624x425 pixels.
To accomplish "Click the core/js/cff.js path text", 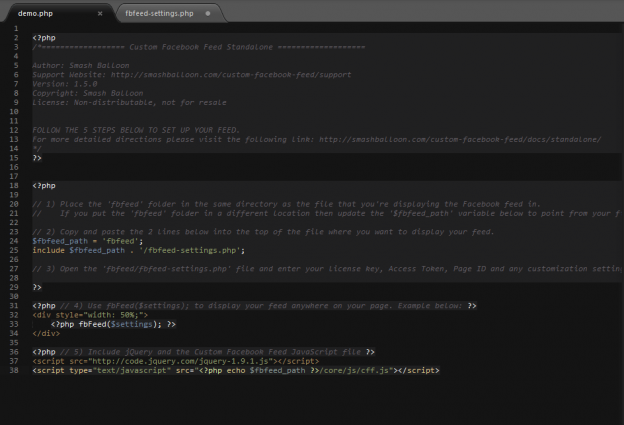I will pos(355,370).
